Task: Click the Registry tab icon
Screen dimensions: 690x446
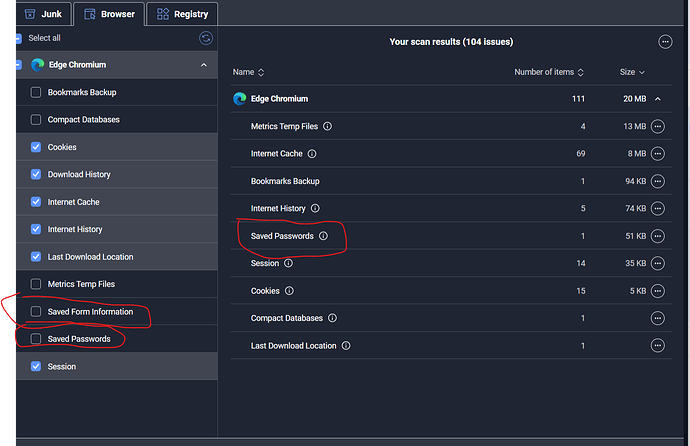Action: point(163,14)
